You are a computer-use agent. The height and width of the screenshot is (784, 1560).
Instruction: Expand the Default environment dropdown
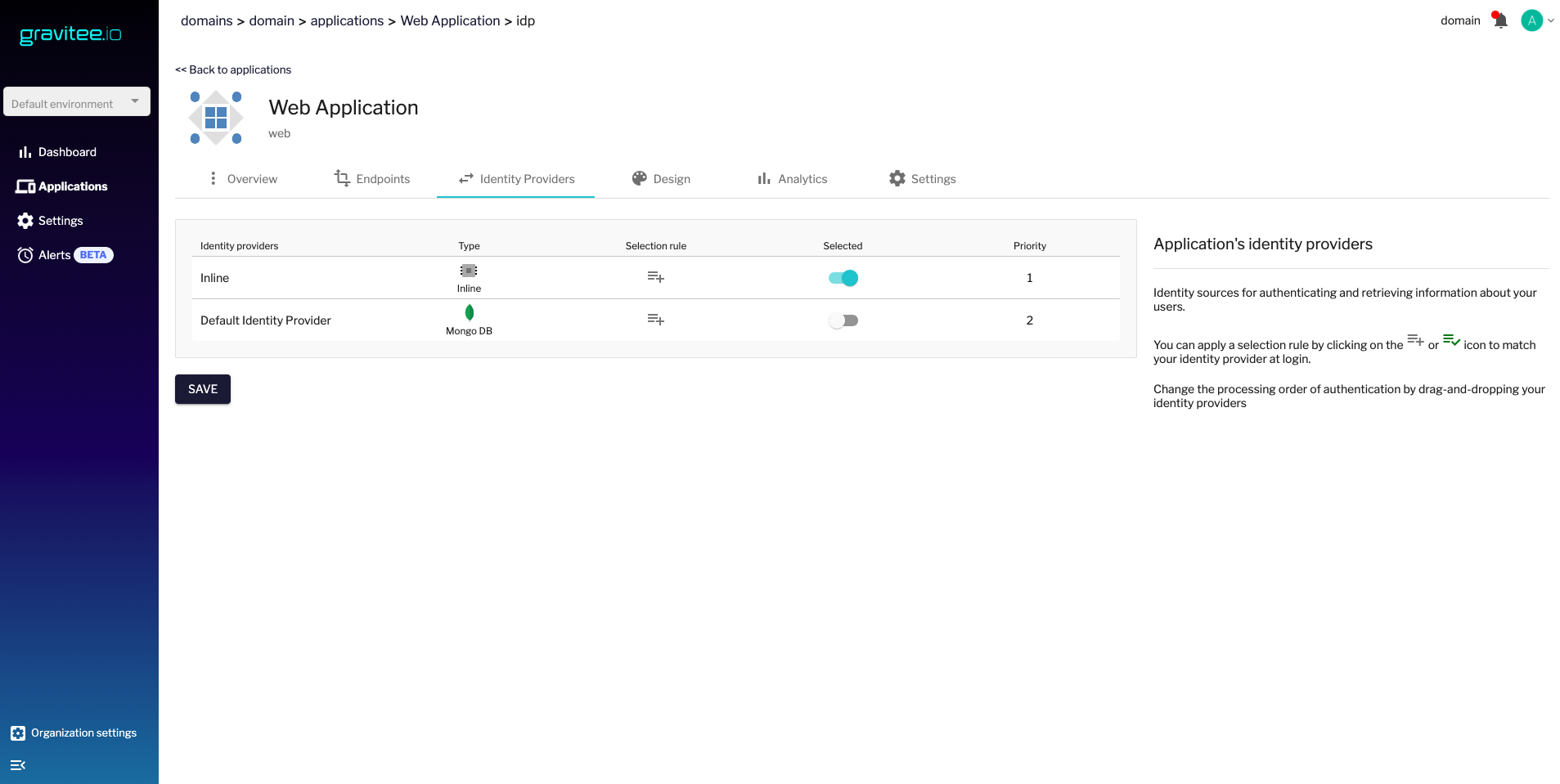(x=77, y=102)
